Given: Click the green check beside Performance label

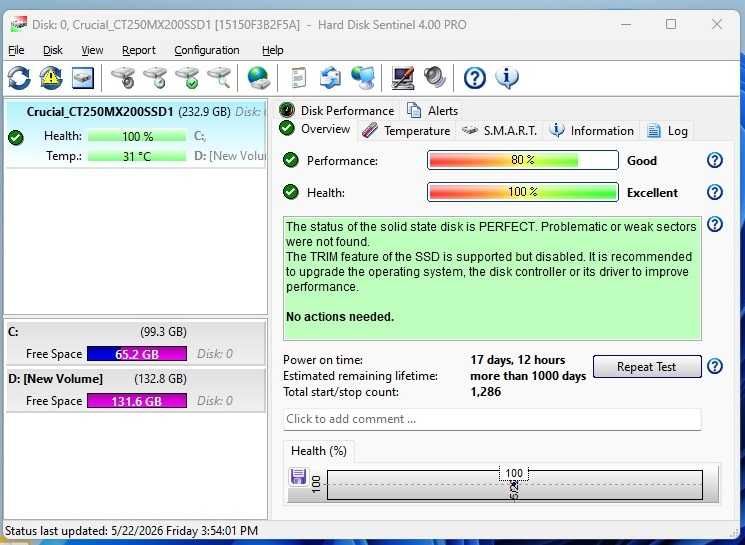Looking at the screenshot, I should coord(291,160).
